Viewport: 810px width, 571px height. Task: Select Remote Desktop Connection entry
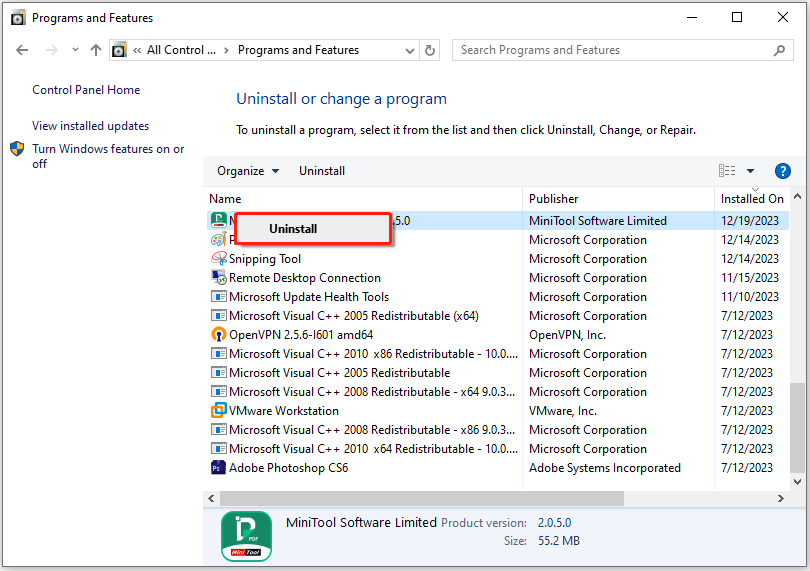pos(305,278)
